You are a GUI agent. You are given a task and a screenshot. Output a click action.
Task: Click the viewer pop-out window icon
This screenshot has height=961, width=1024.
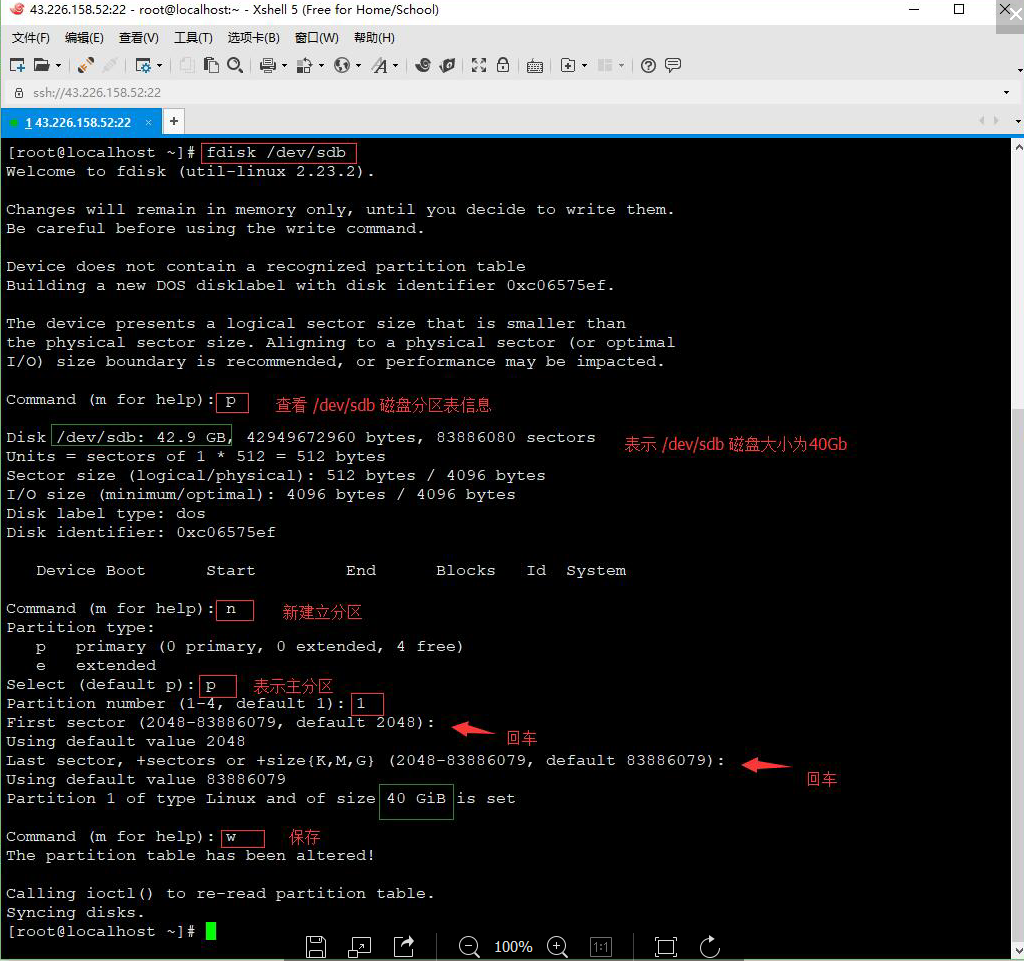coord(359,947)
